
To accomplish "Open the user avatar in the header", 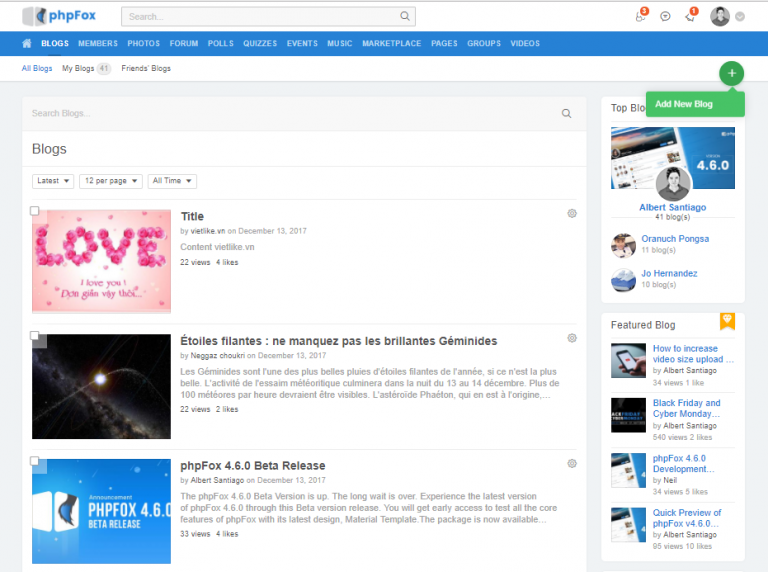I will (x=720, y=17).
